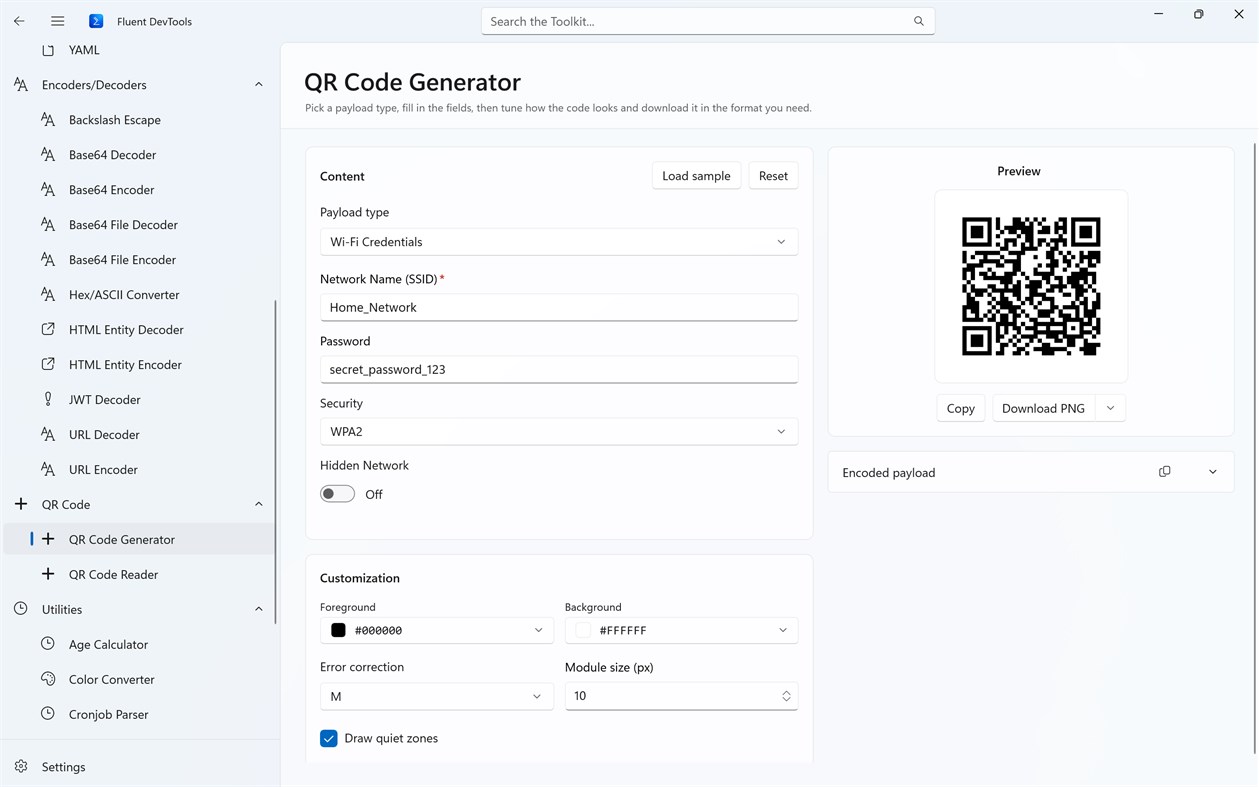Click the Network Name SSID field
1259x787 pixels.
point(559,307)
